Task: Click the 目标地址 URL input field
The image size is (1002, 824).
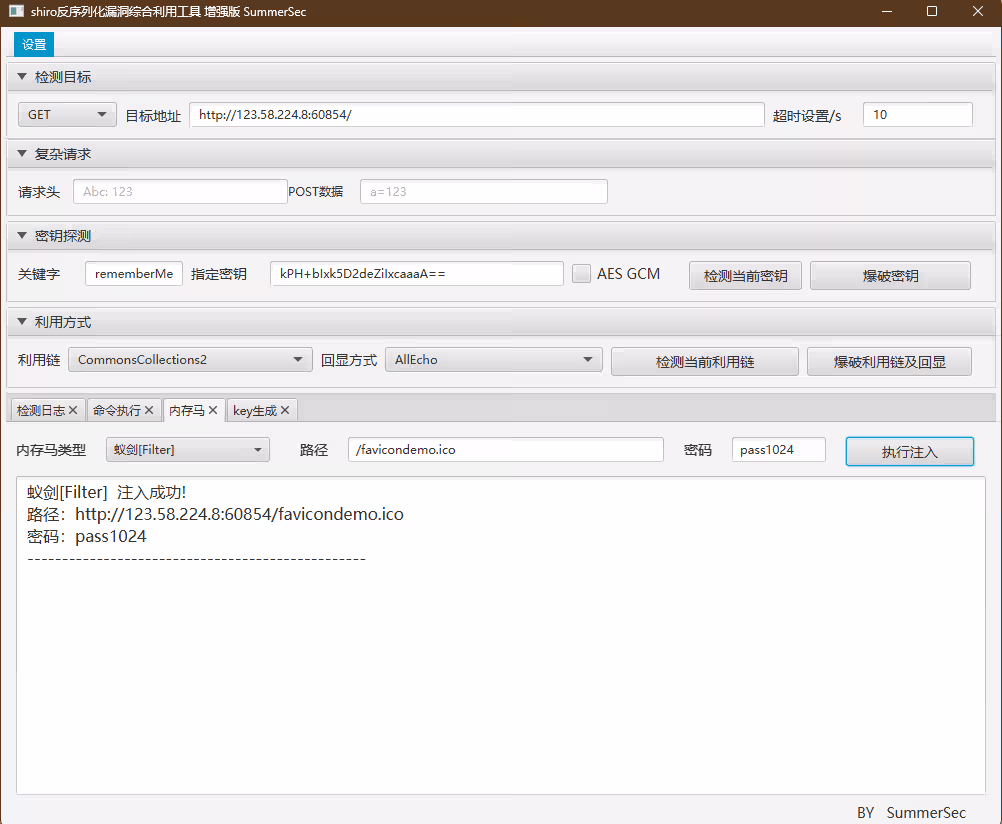Action: [476, 115]
